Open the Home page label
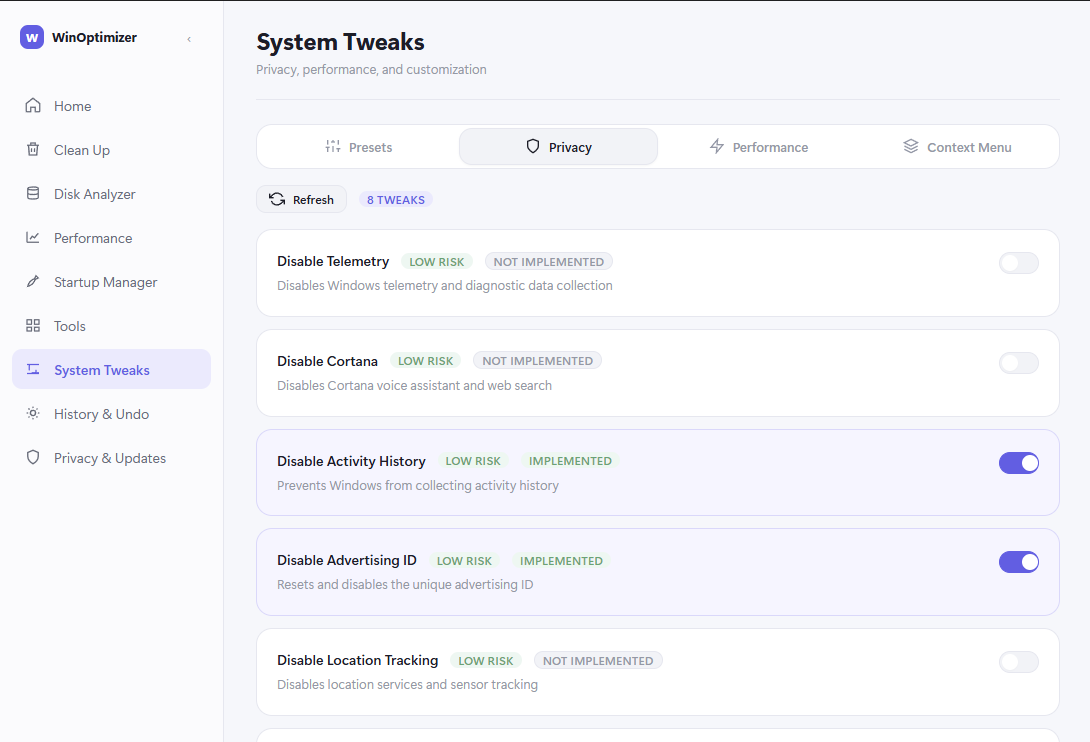Viewport: 1090px width, 742px height. pos(72,106)
